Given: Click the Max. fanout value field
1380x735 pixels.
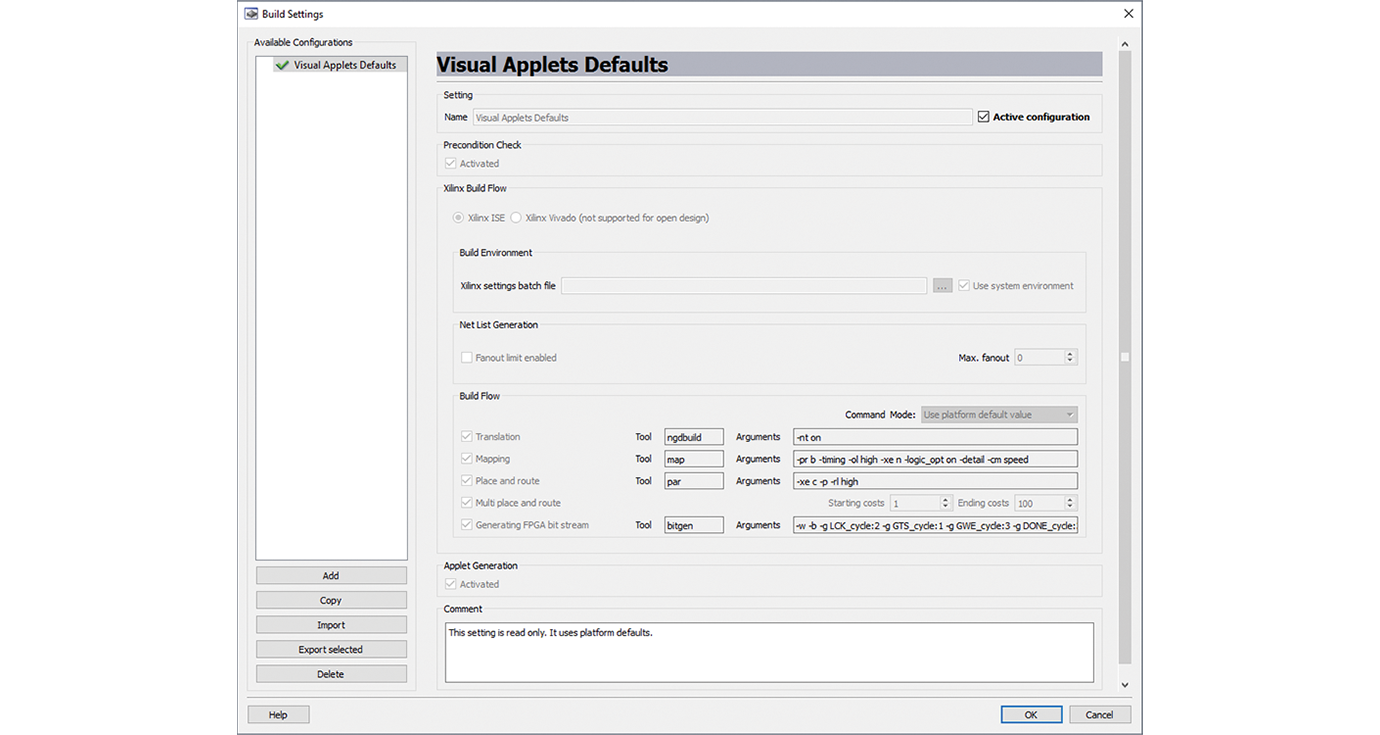Looking at the screenshot, I should click(x=1039, y=357).
